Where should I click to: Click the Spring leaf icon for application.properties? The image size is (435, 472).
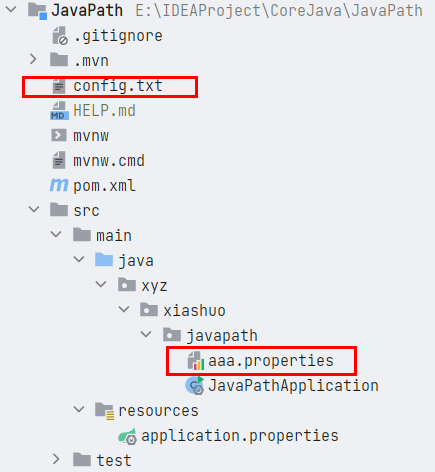[x=127, y=436]
